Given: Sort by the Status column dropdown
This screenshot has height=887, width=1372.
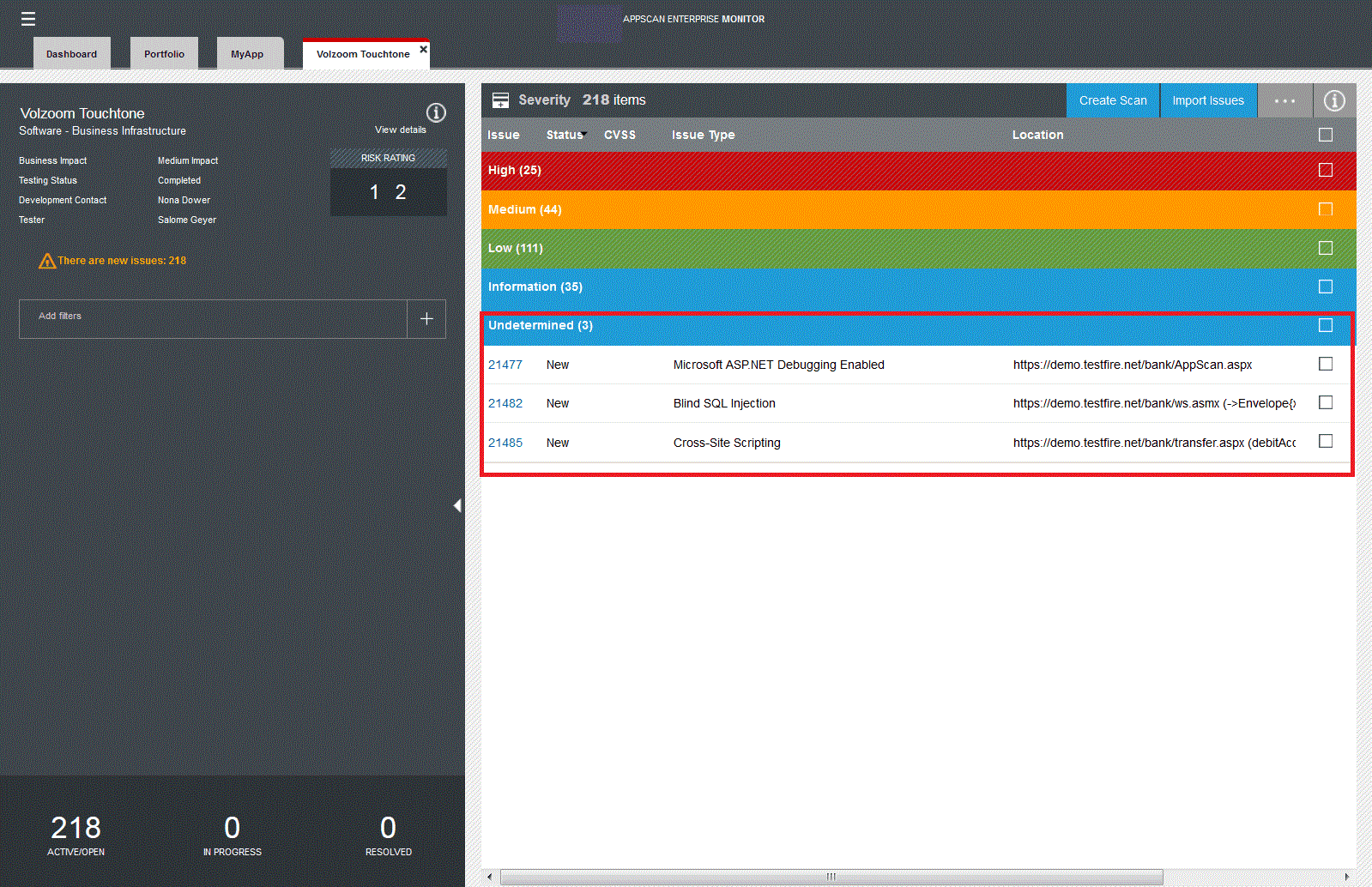Looking at the screenshot, I should tap(566, 135).
